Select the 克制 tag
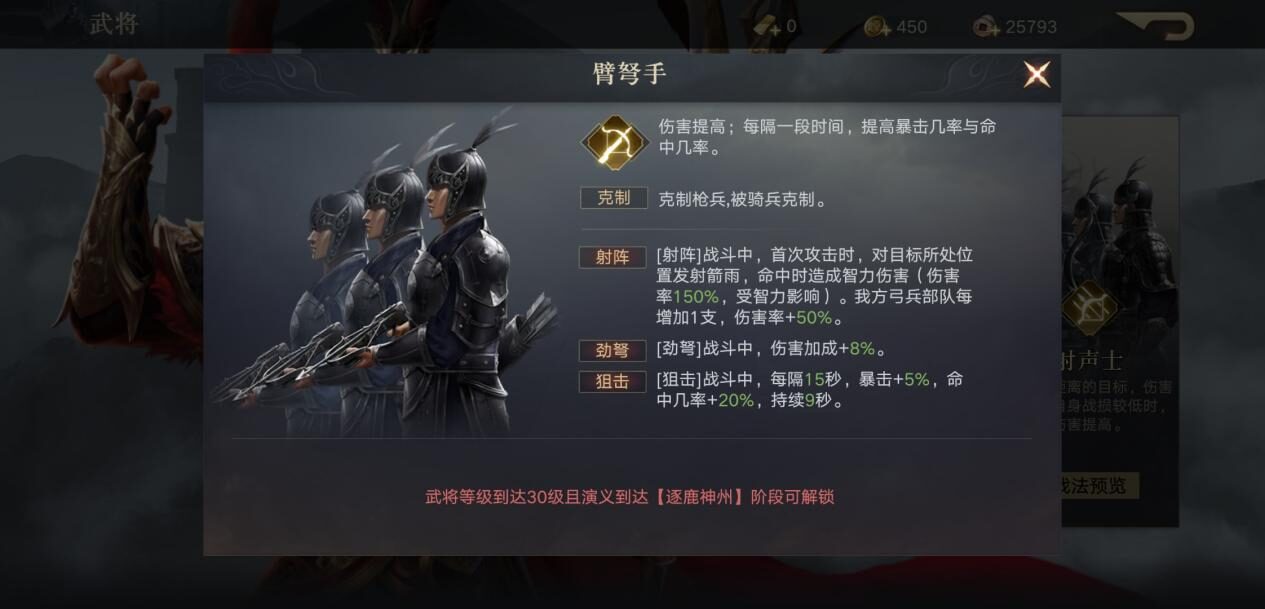The height and width of the screenshot is (609, 1265). 614,198
